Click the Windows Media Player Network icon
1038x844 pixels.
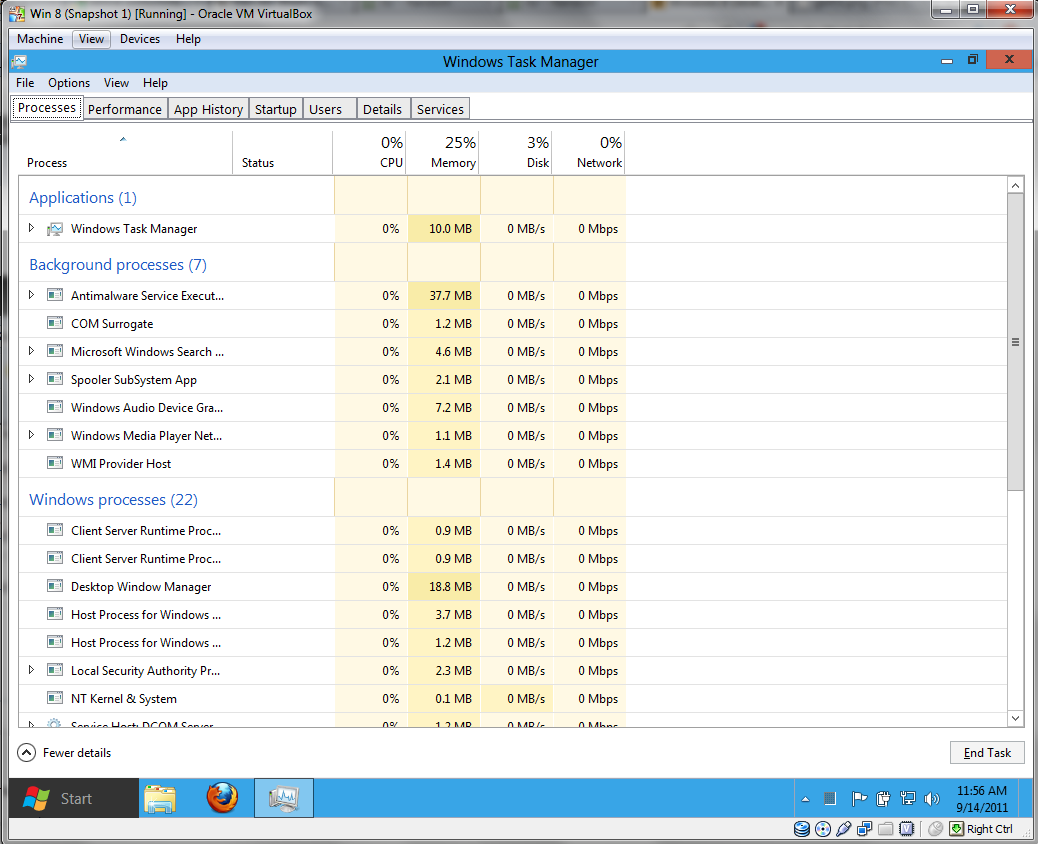click(x=55, y=435)
